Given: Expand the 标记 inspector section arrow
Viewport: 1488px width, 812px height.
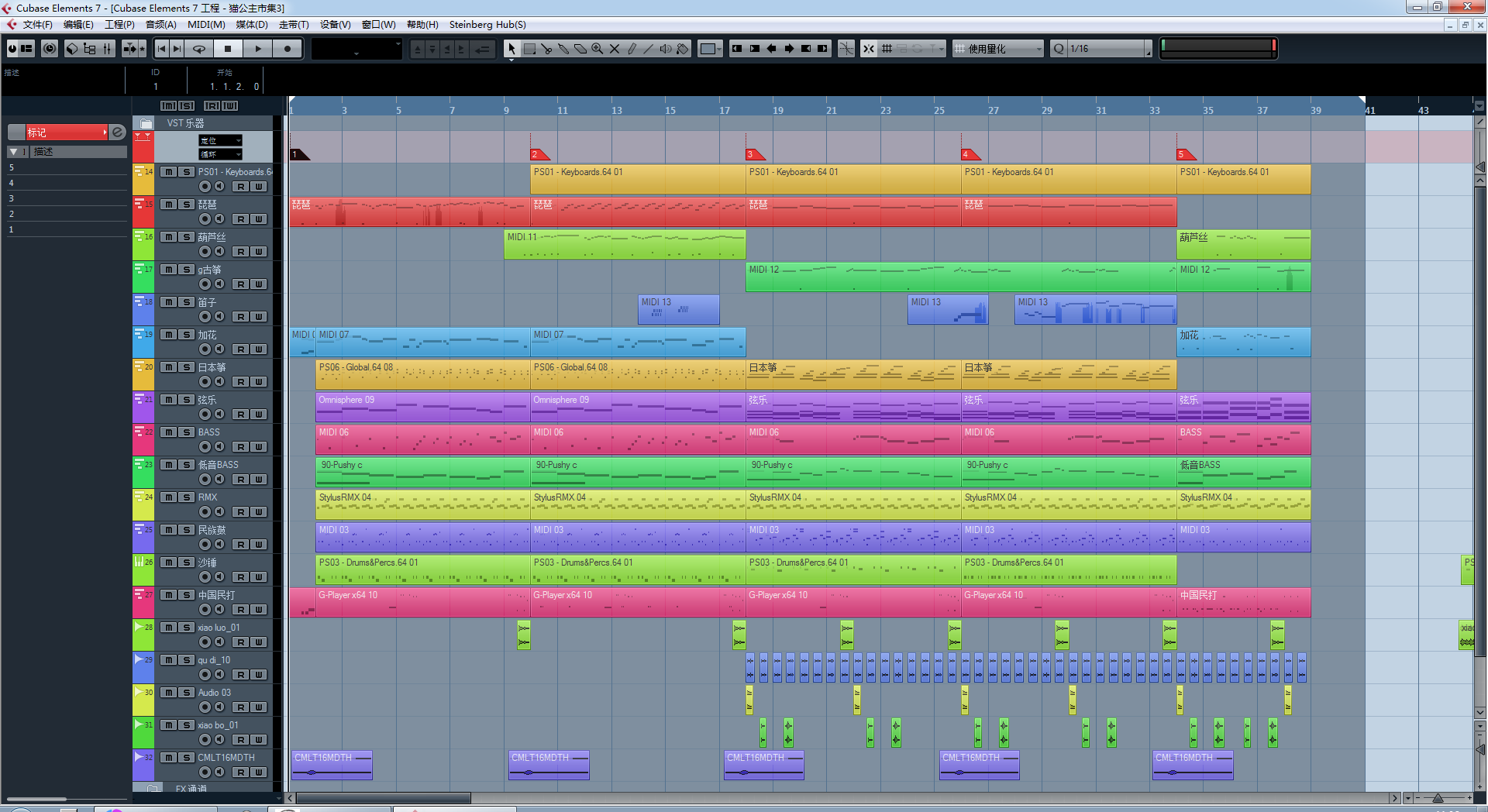Looking at the screenshot, I should 105,132.
